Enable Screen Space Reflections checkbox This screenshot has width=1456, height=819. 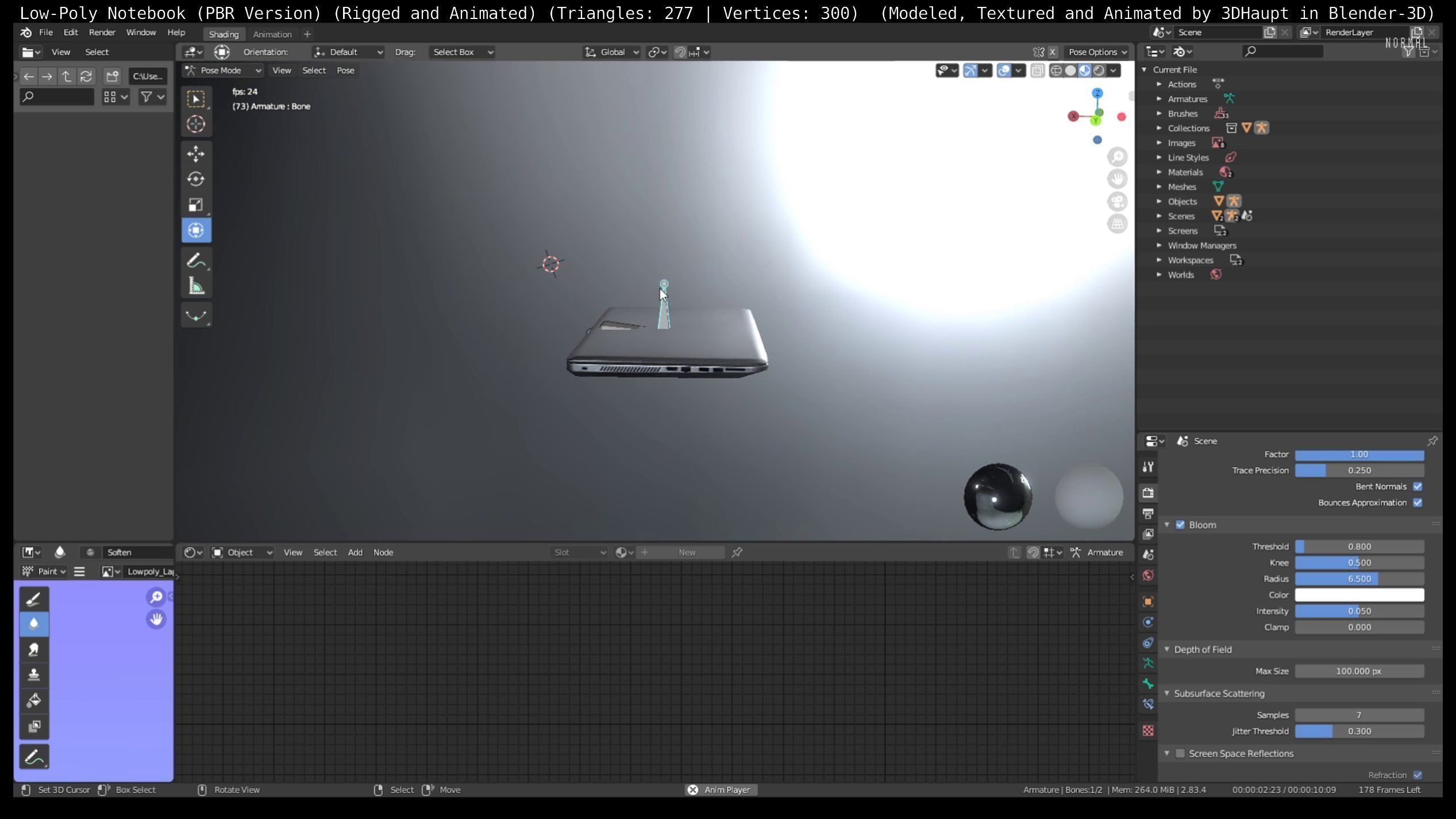(1180, 753)
